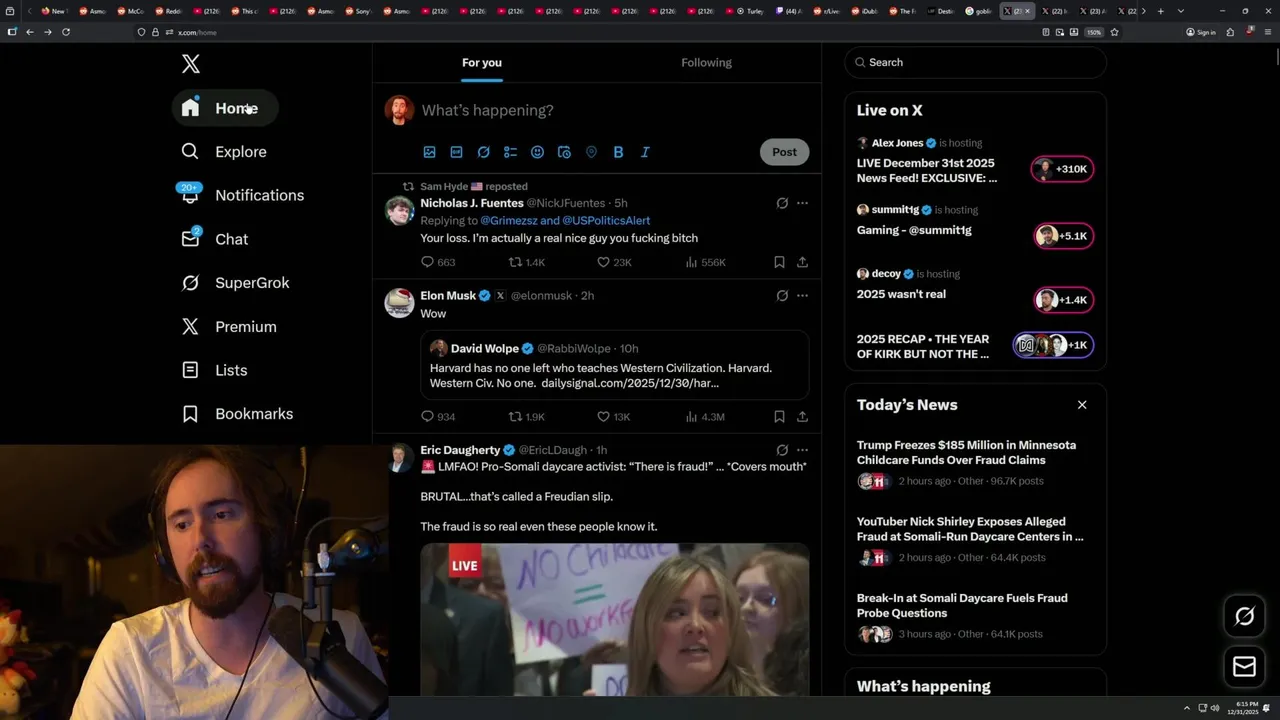View analytics of Fuentes post (556K)
This screenshot has width=1280, height=720.
(705, 262)
